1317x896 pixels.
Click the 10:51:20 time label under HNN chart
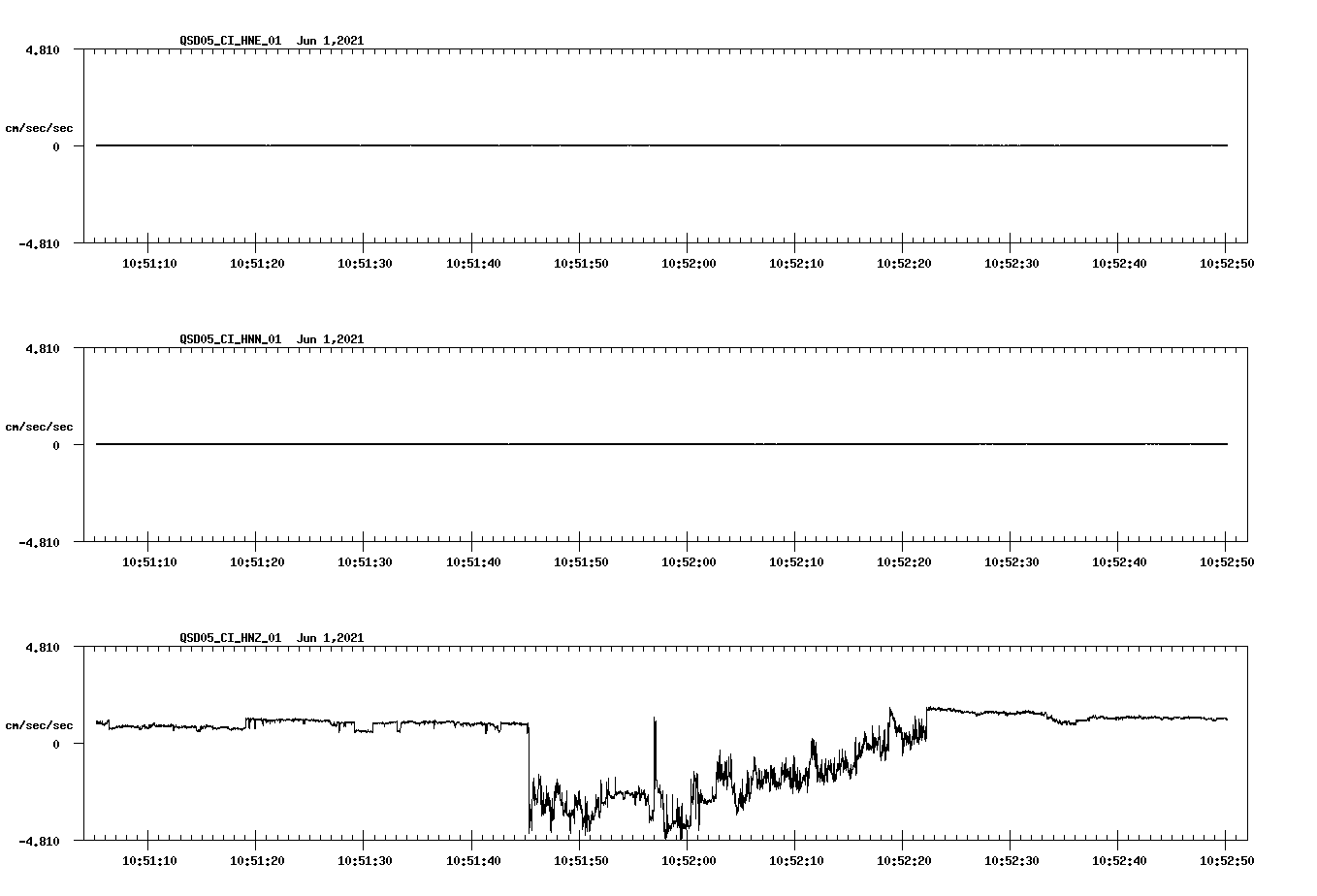click(257, 562)
